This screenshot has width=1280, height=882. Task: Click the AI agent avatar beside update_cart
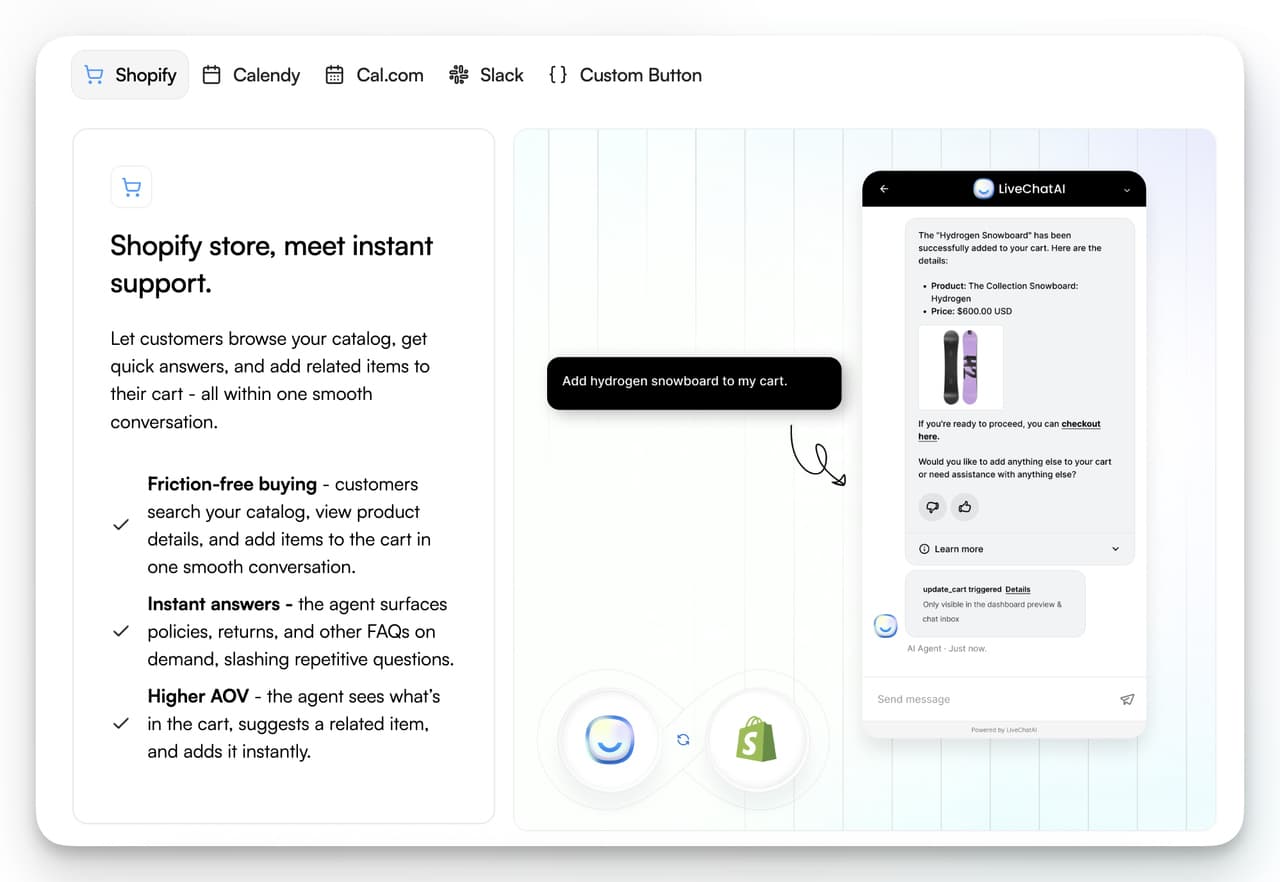point(885,626)
